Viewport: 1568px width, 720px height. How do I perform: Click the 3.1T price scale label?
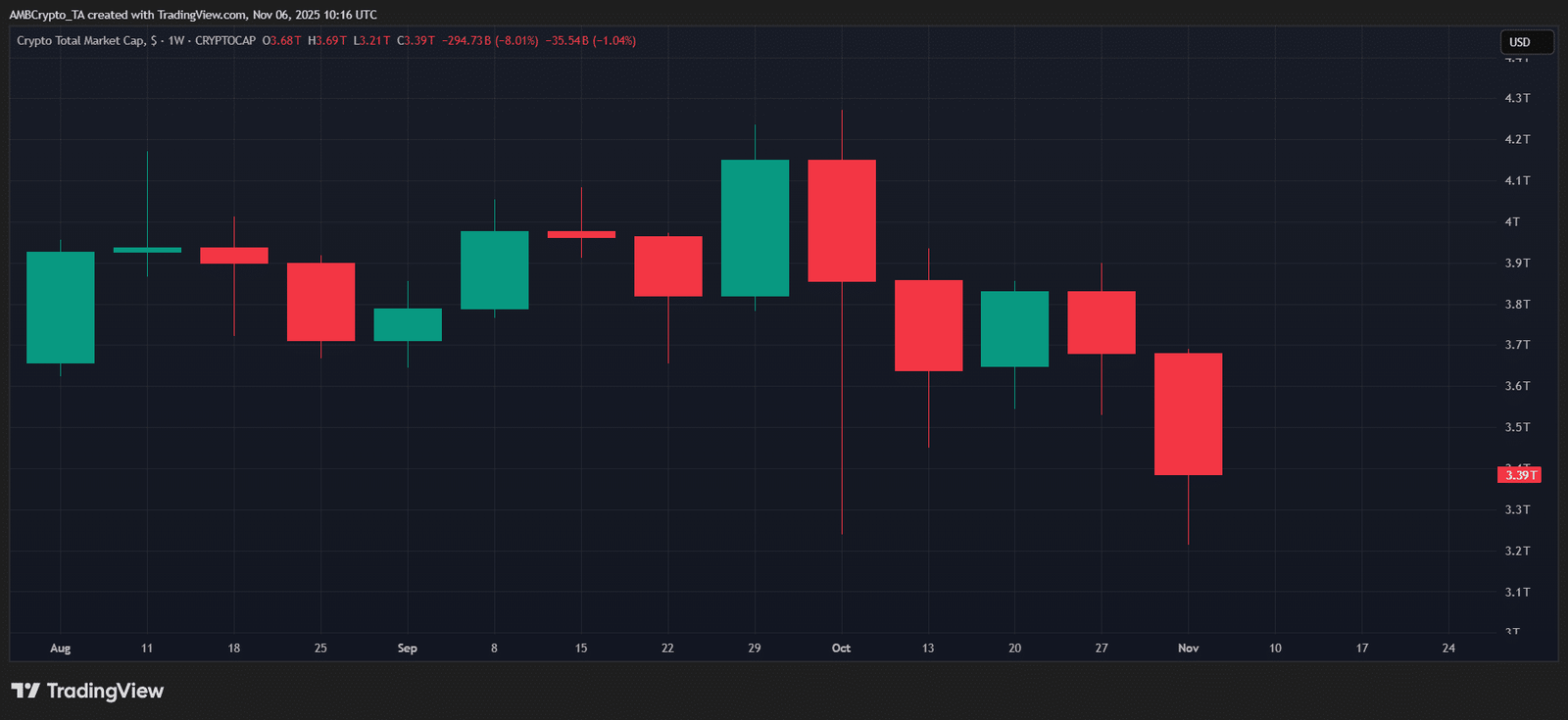1517,592
